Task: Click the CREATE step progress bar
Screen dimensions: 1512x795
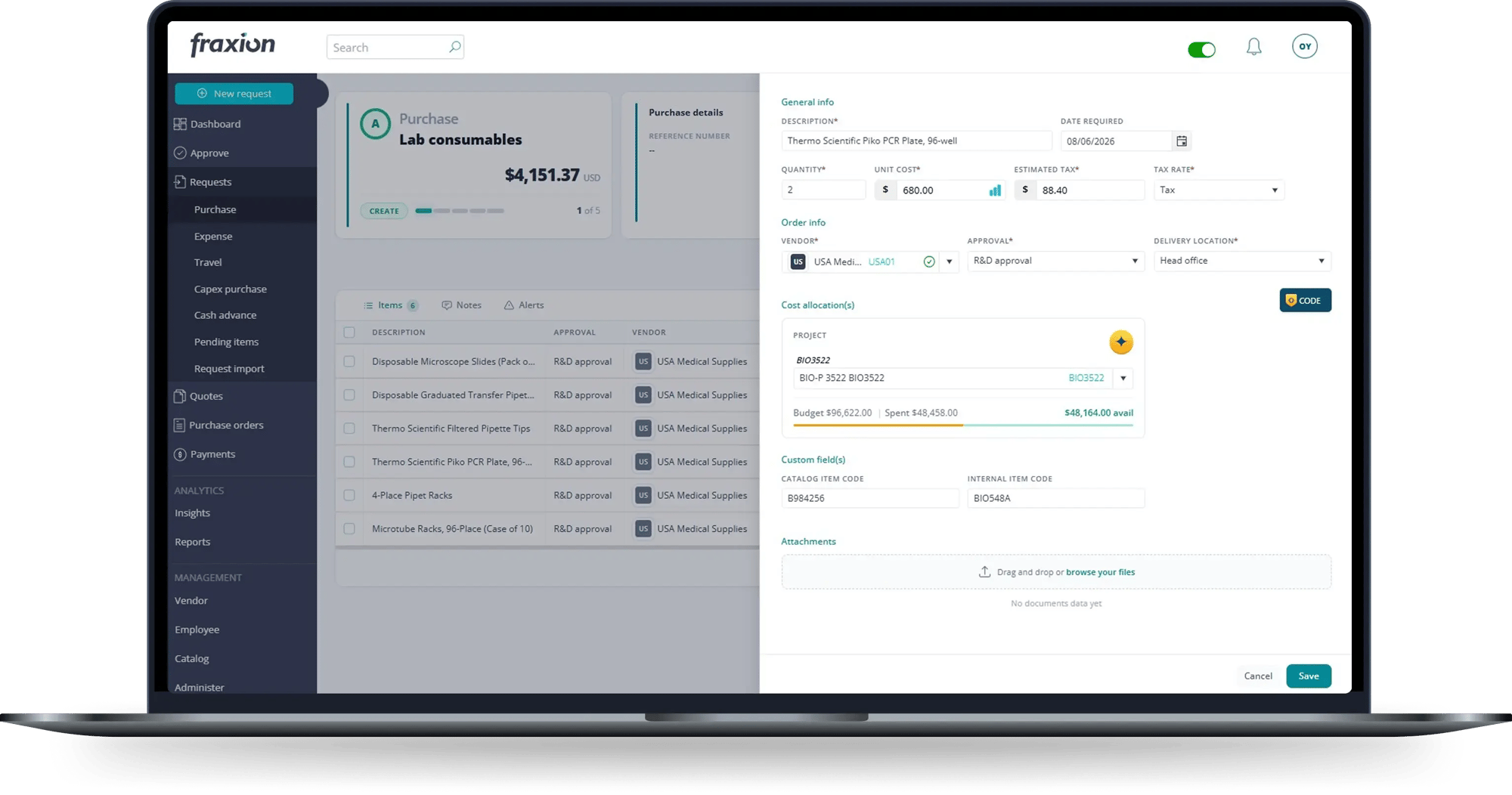Action: (x=460, y=211)
